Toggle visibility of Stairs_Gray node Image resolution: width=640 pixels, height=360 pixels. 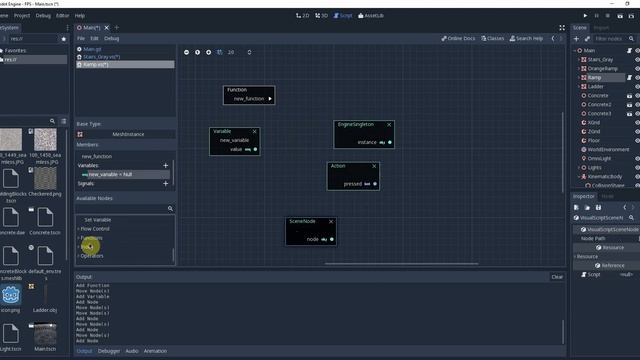click(637, 60)
